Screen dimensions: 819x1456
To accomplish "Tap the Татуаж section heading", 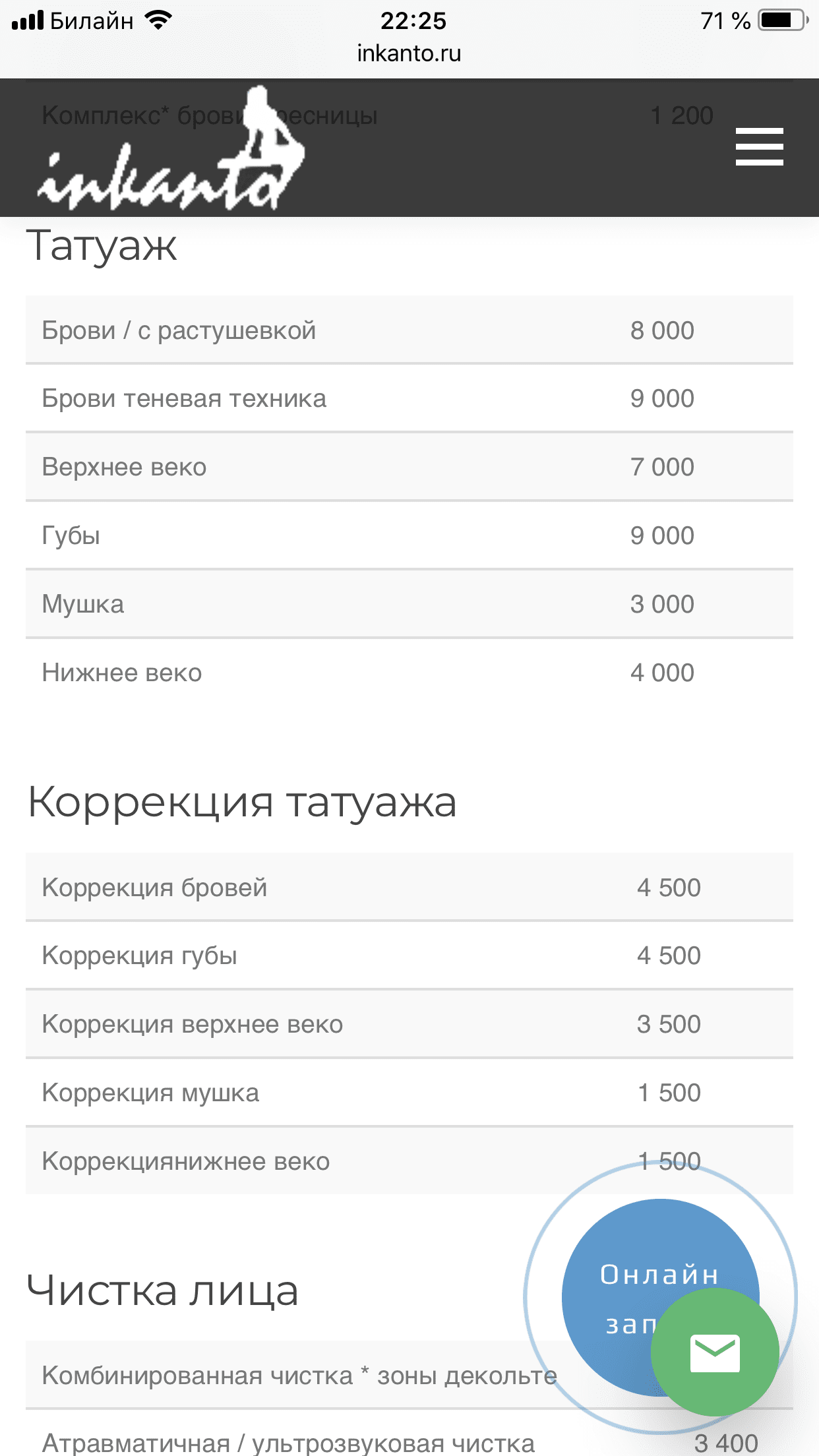I will tap(102, 247).
